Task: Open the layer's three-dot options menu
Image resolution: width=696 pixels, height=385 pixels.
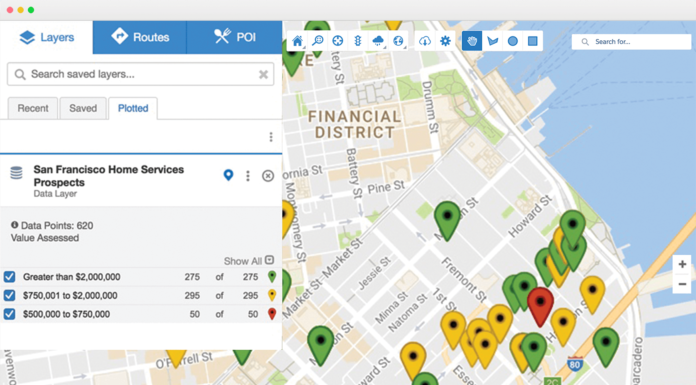Action: [248, 176]
